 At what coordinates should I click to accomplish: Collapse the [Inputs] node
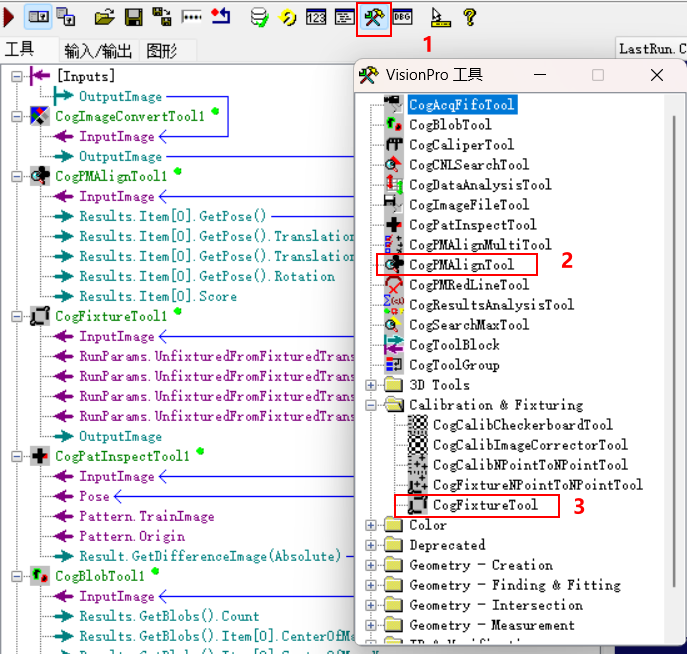pyautogui.click(x=17, y=77)
